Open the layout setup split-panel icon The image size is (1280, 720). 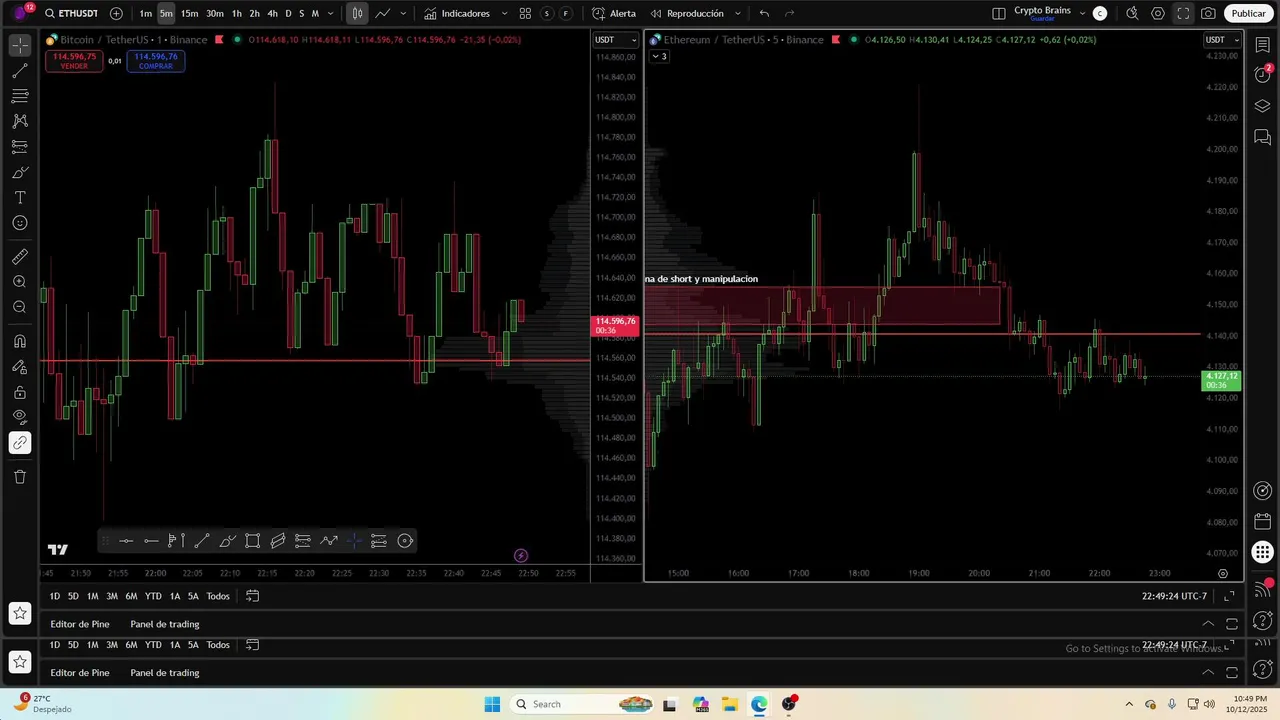[x=999, y=13]
